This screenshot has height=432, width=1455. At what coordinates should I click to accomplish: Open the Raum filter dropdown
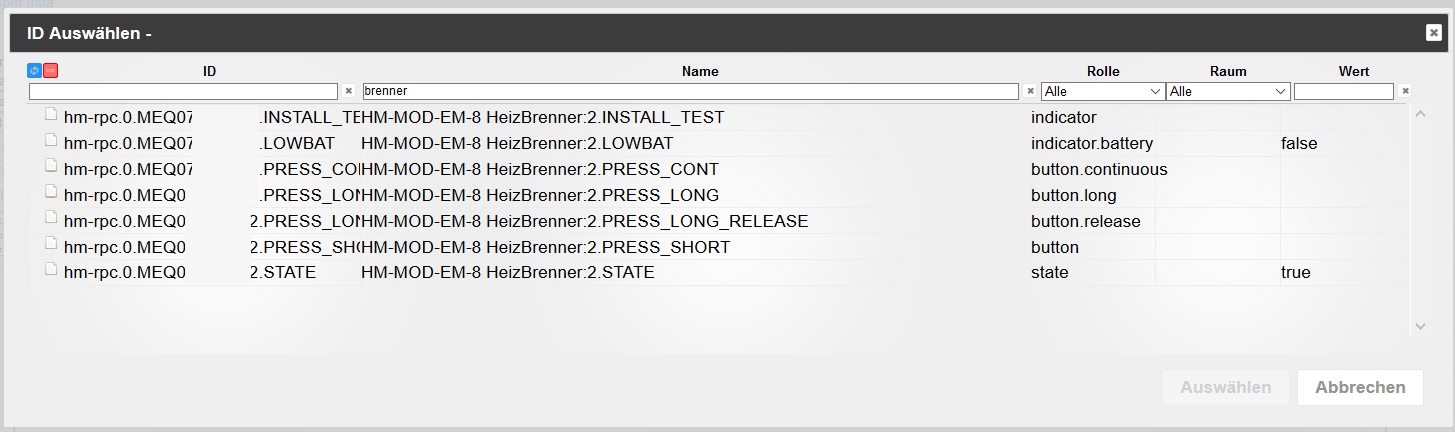(x=1228, y=91)
